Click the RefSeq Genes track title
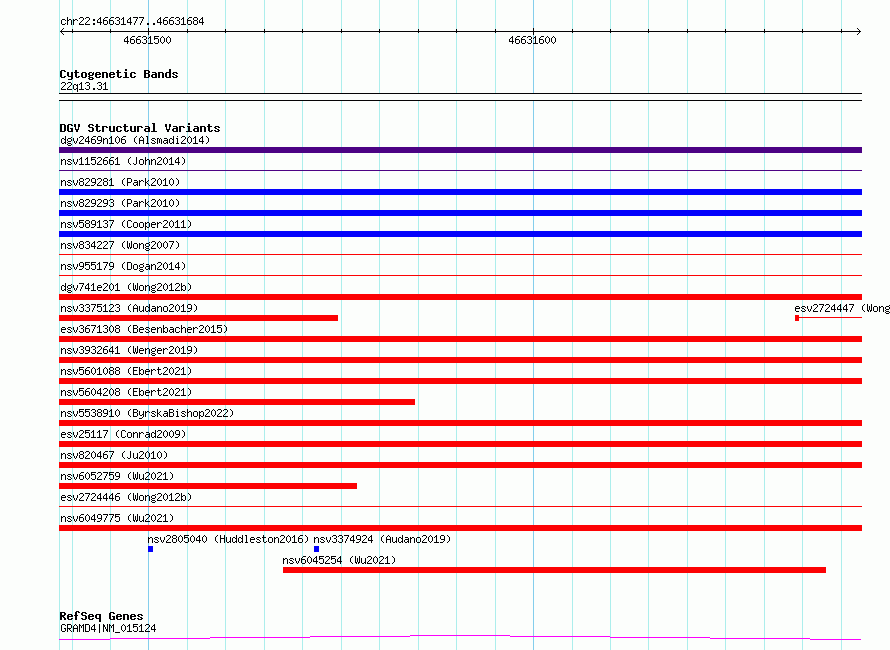890x650 pixels. pos(101,617)
